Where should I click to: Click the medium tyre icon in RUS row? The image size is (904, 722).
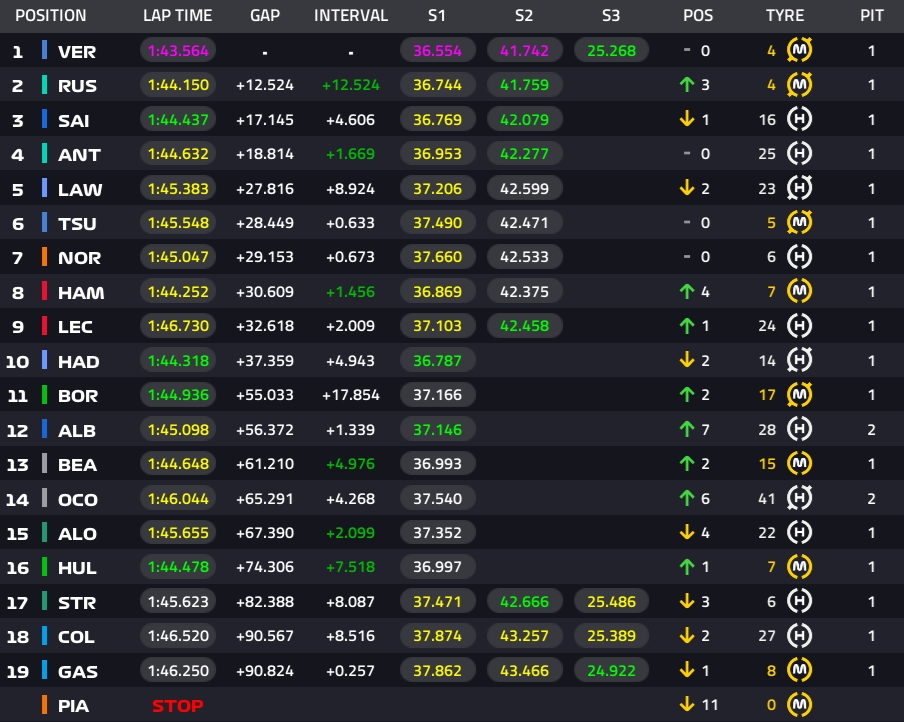tap(800, 85)
